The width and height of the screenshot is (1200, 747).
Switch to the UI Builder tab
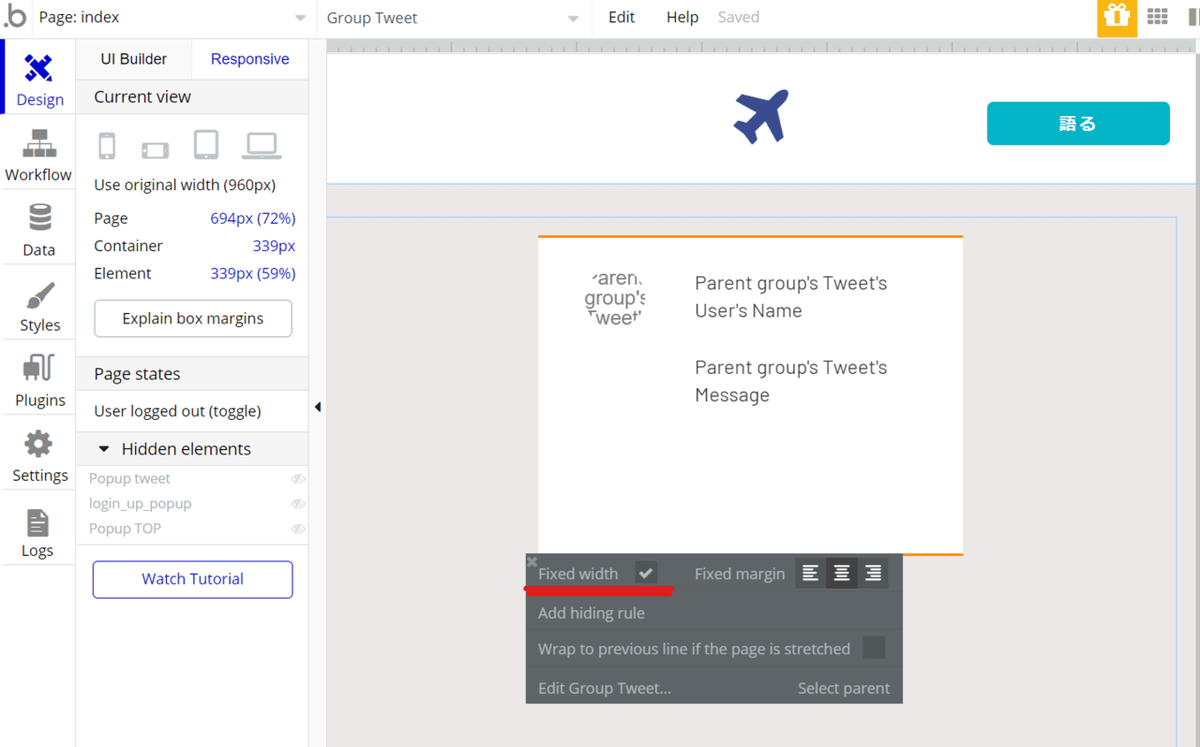point(134,59)
